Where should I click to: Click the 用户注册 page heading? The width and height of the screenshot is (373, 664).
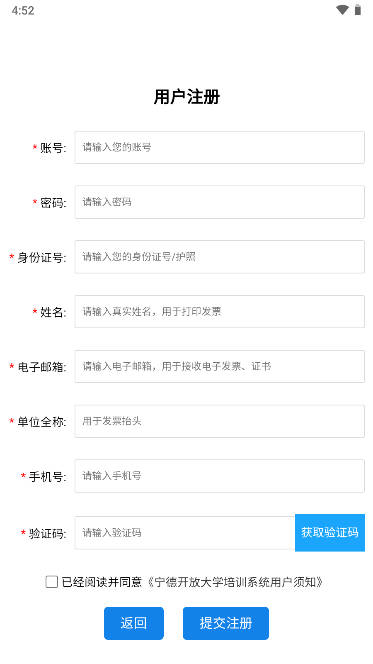pyautogui.click(x=187, y=97)
